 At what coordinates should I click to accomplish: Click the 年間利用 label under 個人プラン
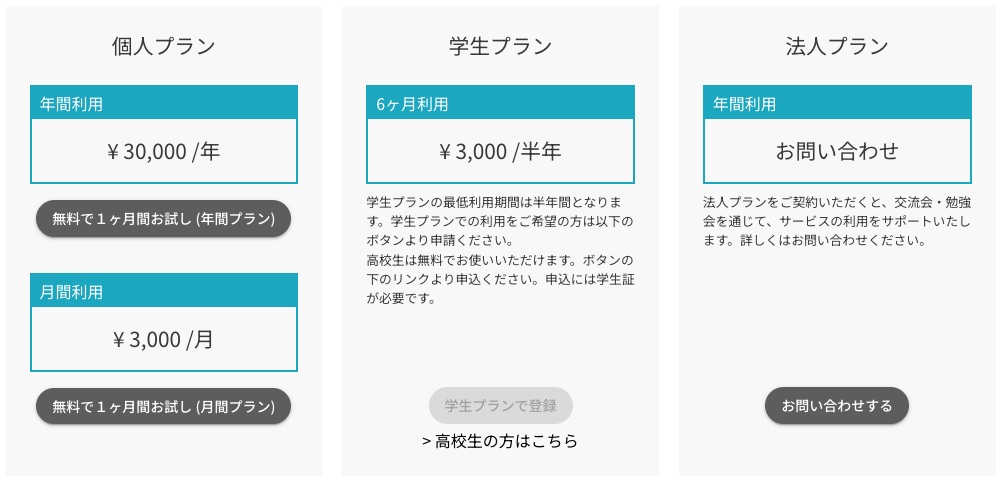coord(71,104)
